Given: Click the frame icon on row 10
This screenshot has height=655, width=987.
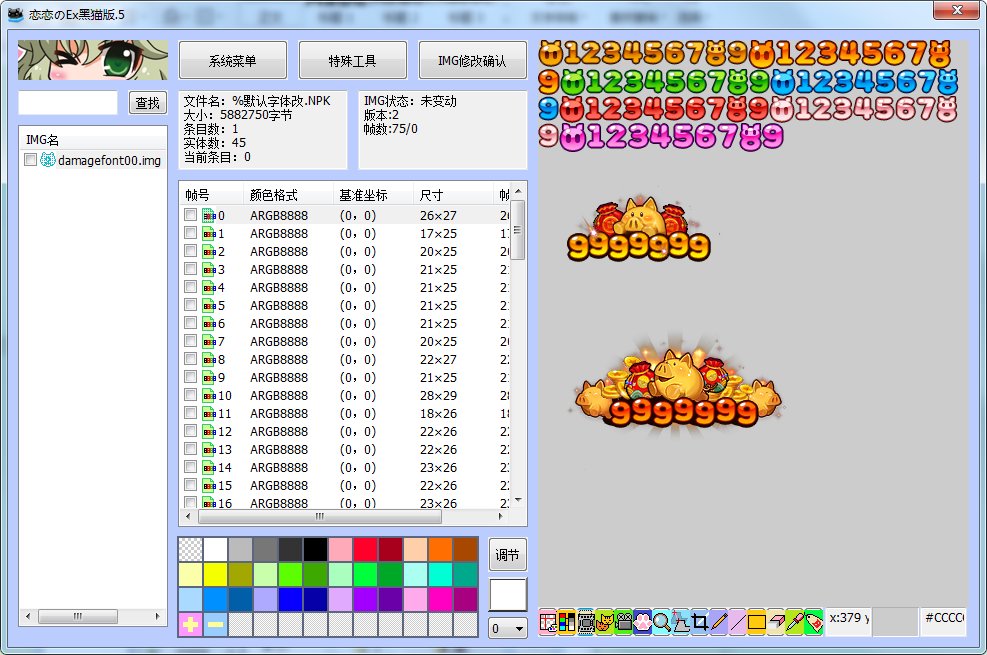Looking at the screenshot, I should pos(209,395).
